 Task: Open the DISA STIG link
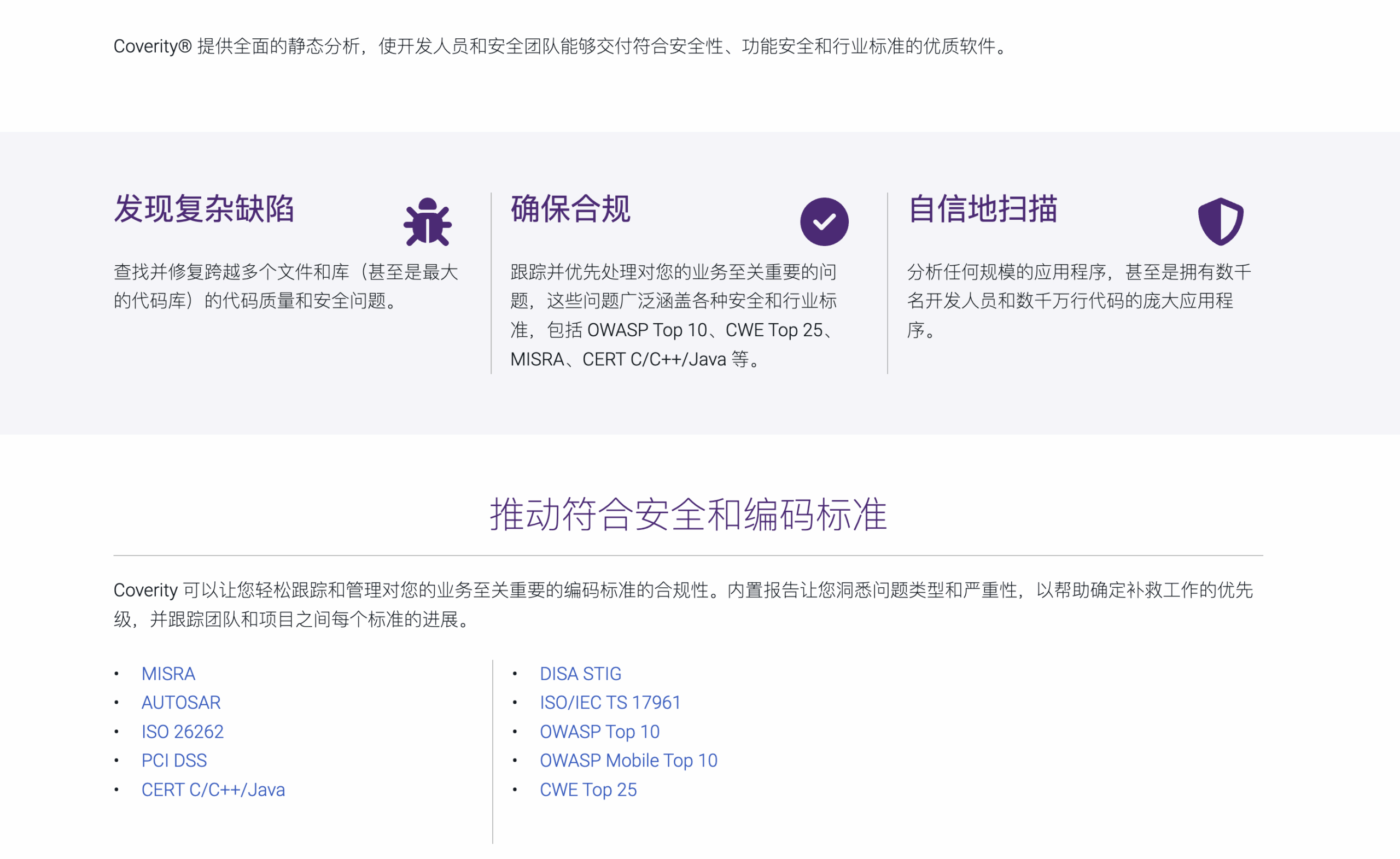[x=580, y=674]
